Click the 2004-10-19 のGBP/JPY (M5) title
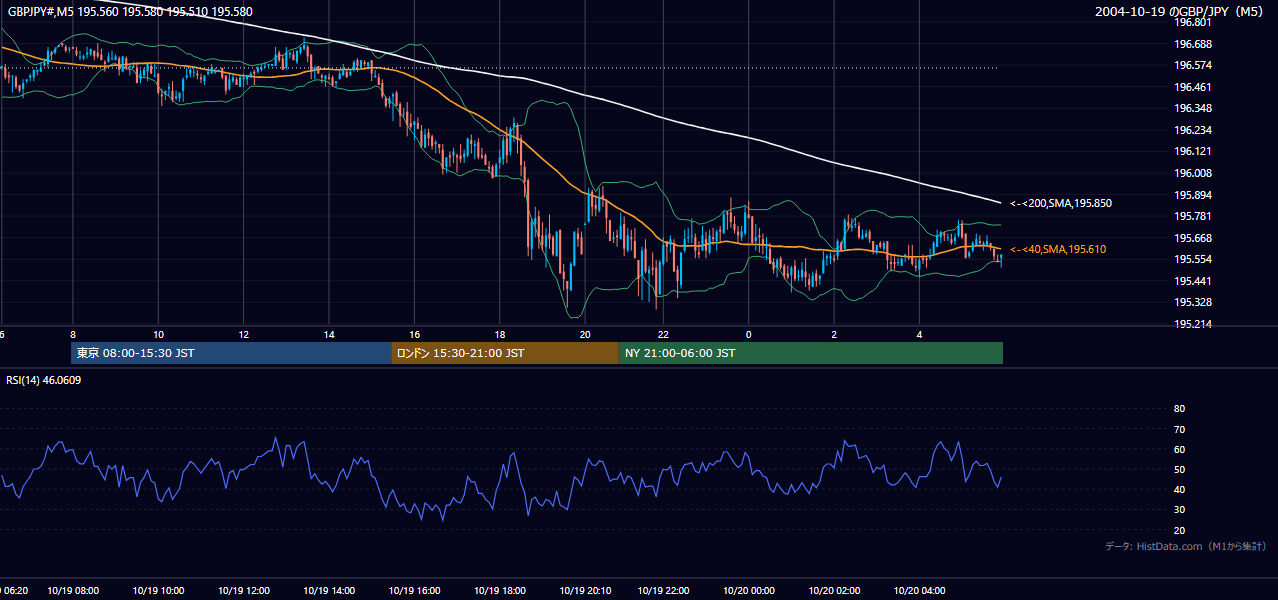 [x=1180, y=11]
